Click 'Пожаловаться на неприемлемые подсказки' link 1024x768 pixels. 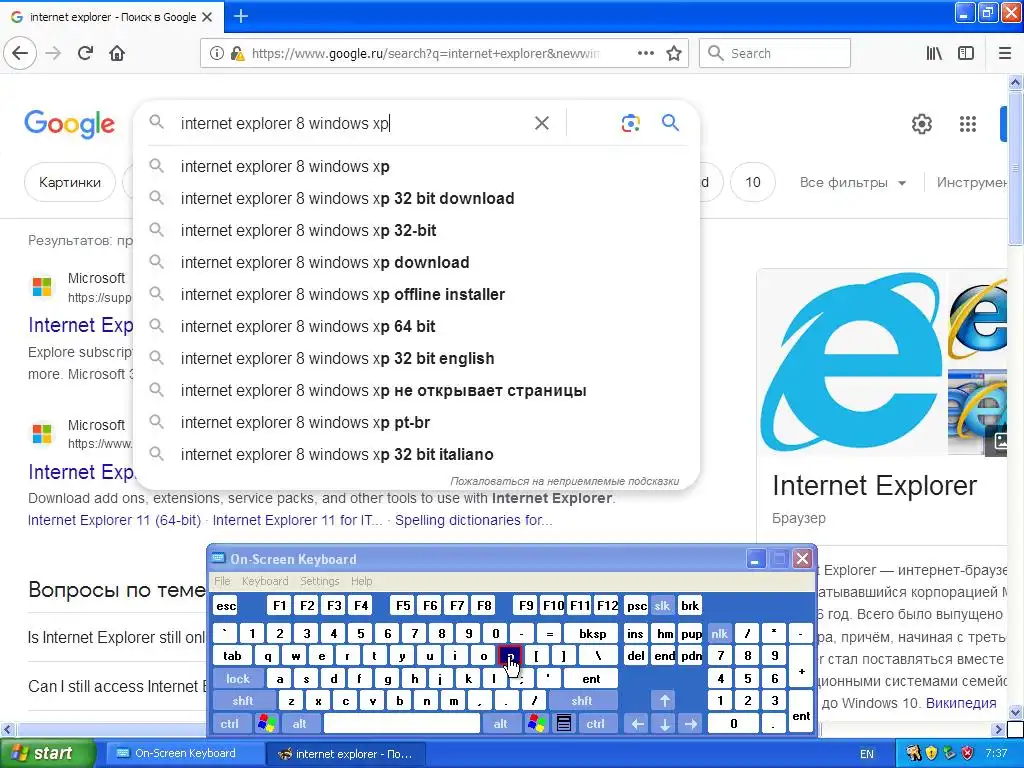pos(564,481)
